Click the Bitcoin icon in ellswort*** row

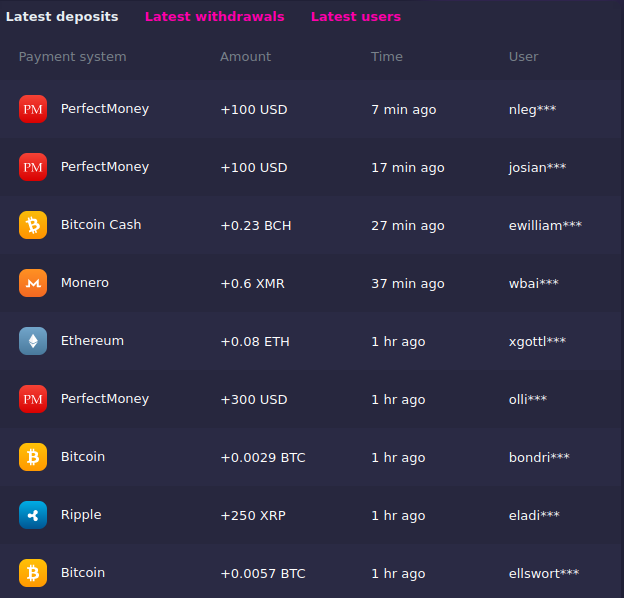(33, 573)
